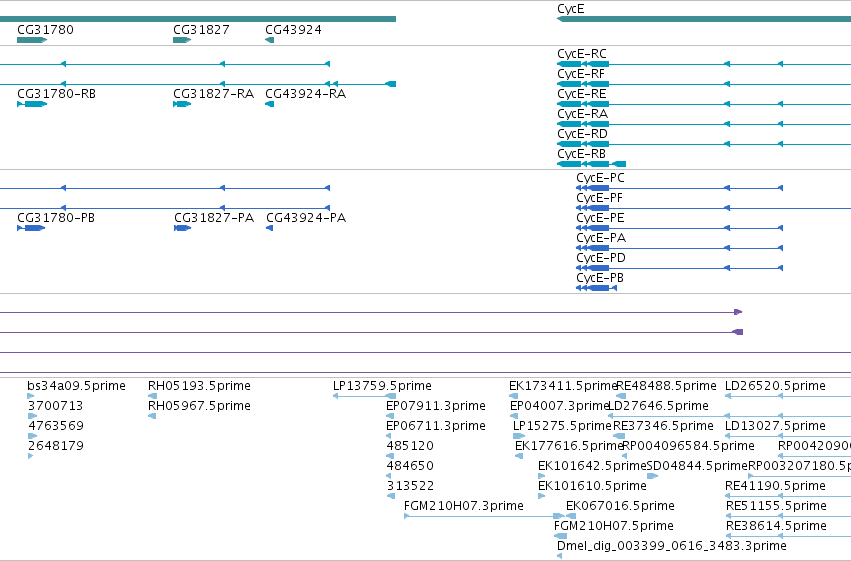Open the feature labeled 2648179

pos(56,446)
